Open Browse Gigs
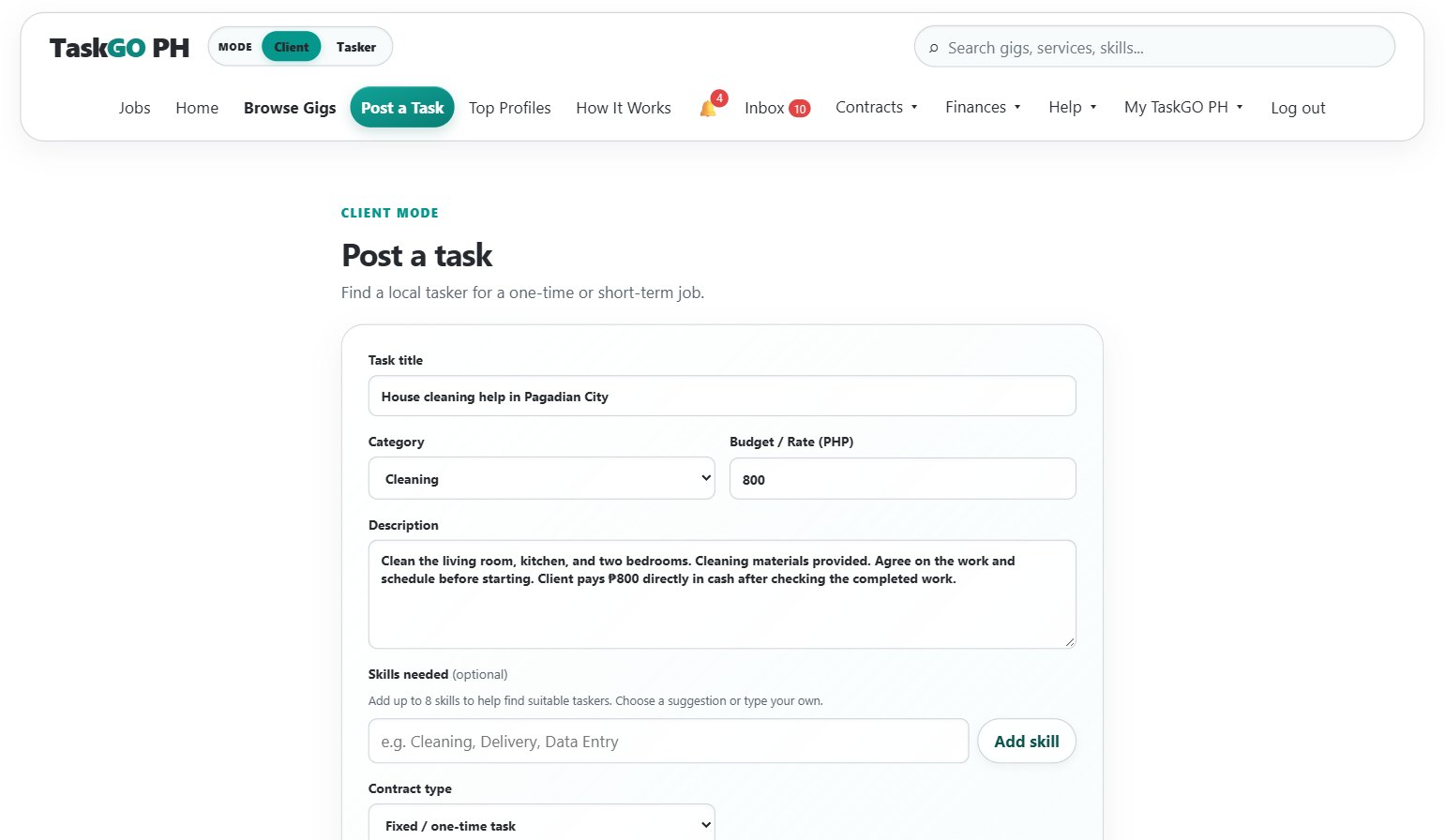Image resolution: width=1445 pixels, height=840 pixels. click(290, 108)
